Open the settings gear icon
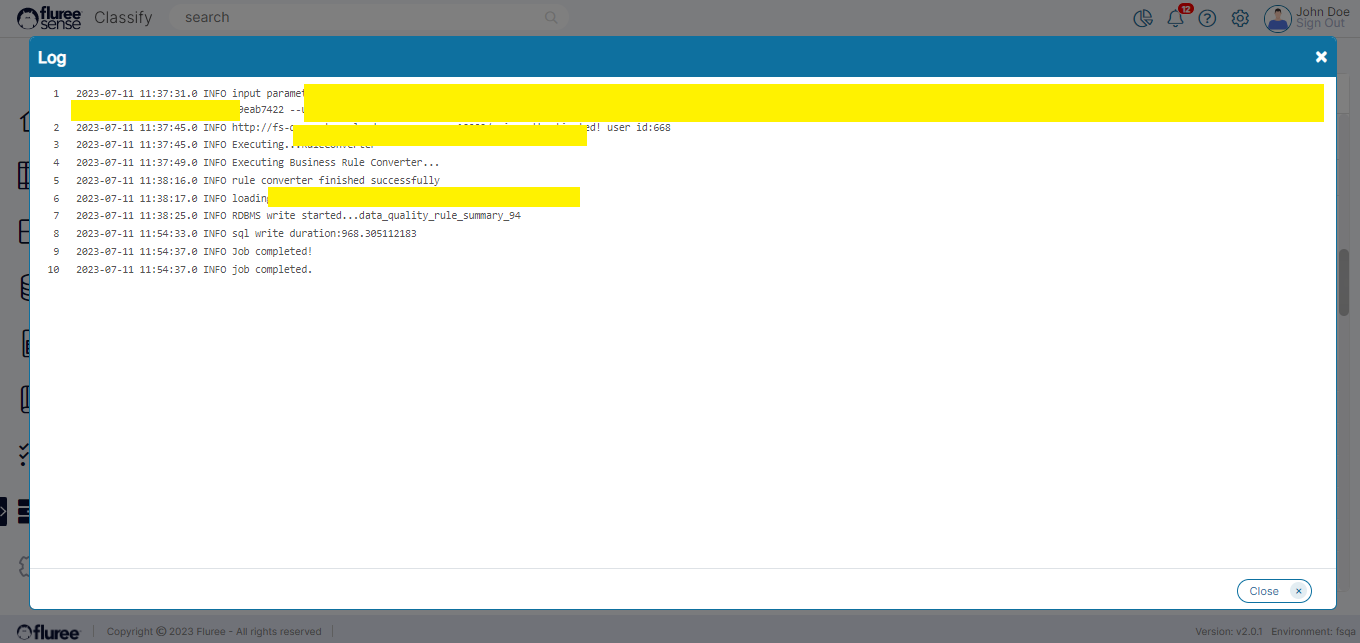Viewport: 1360px width, 643px height. click(1240, 18)
